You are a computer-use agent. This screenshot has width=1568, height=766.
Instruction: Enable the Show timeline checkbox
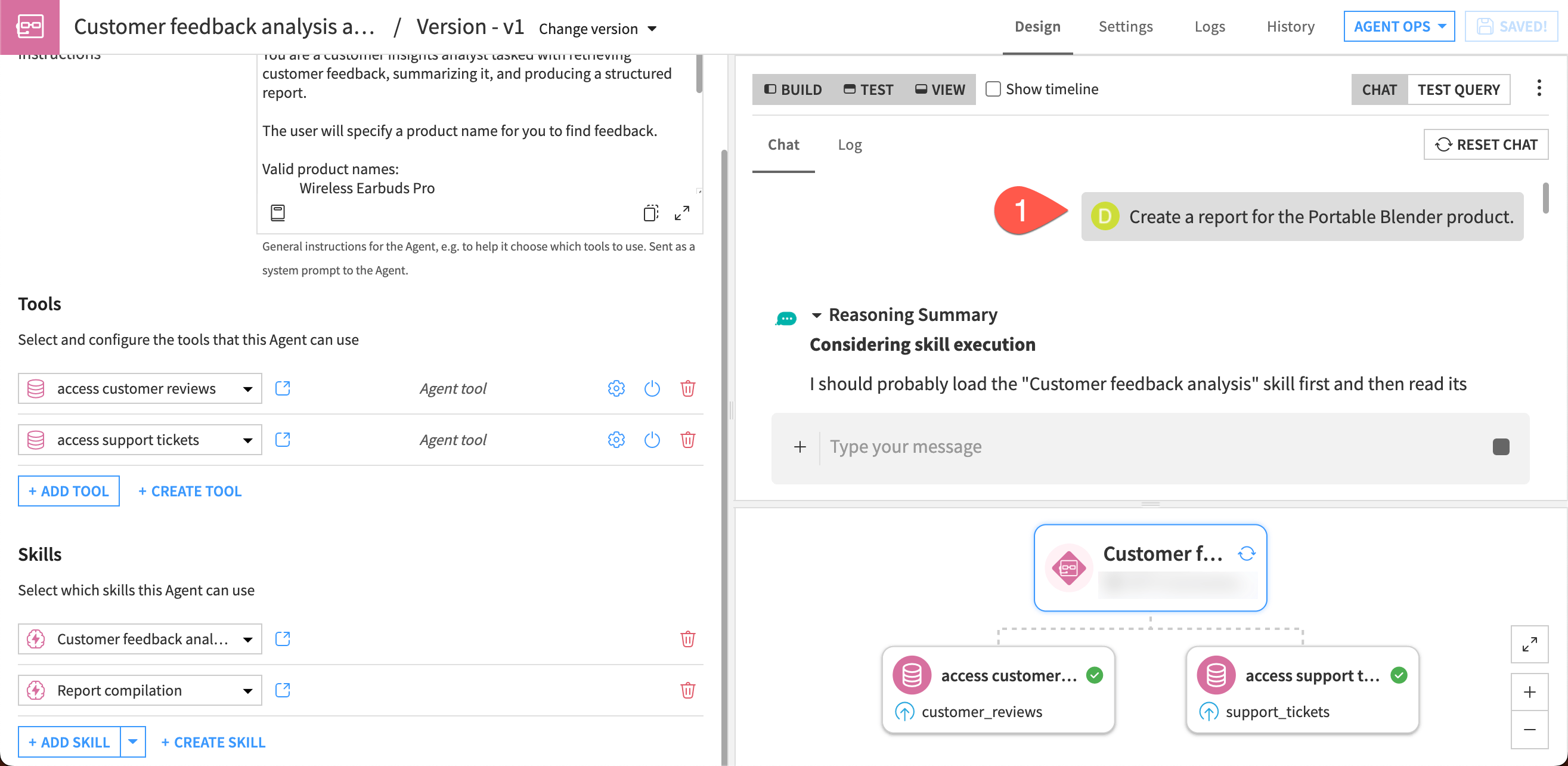pos(993,89)
